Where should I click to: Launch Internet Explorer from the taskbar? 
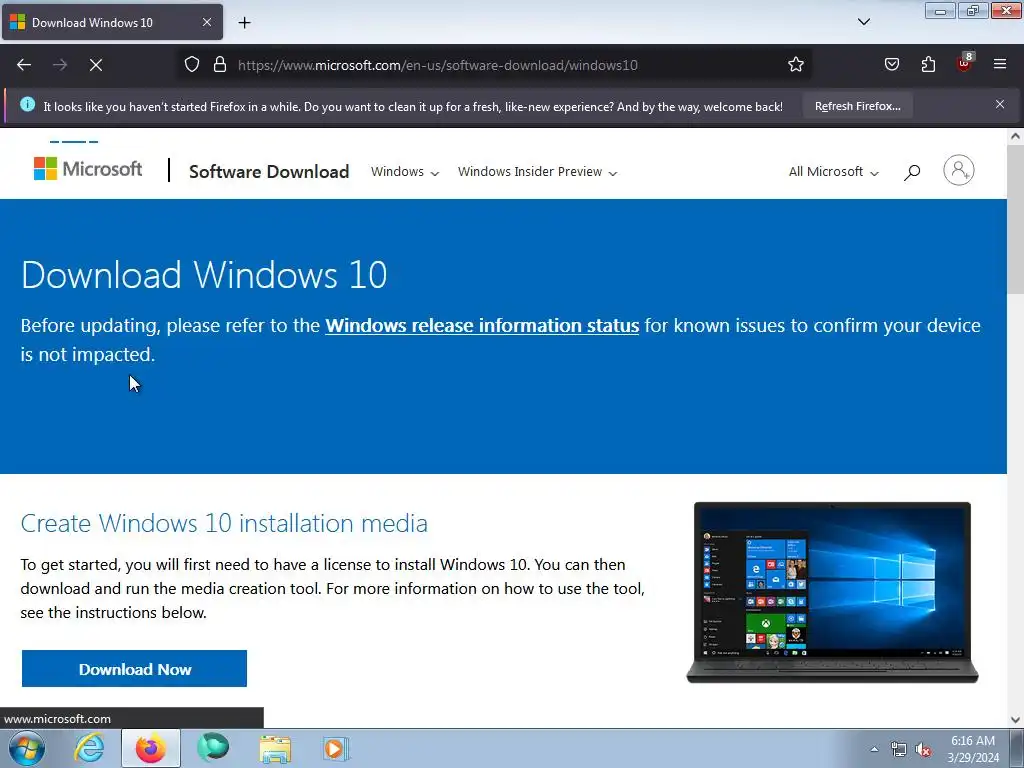click(x=89, y=748)
